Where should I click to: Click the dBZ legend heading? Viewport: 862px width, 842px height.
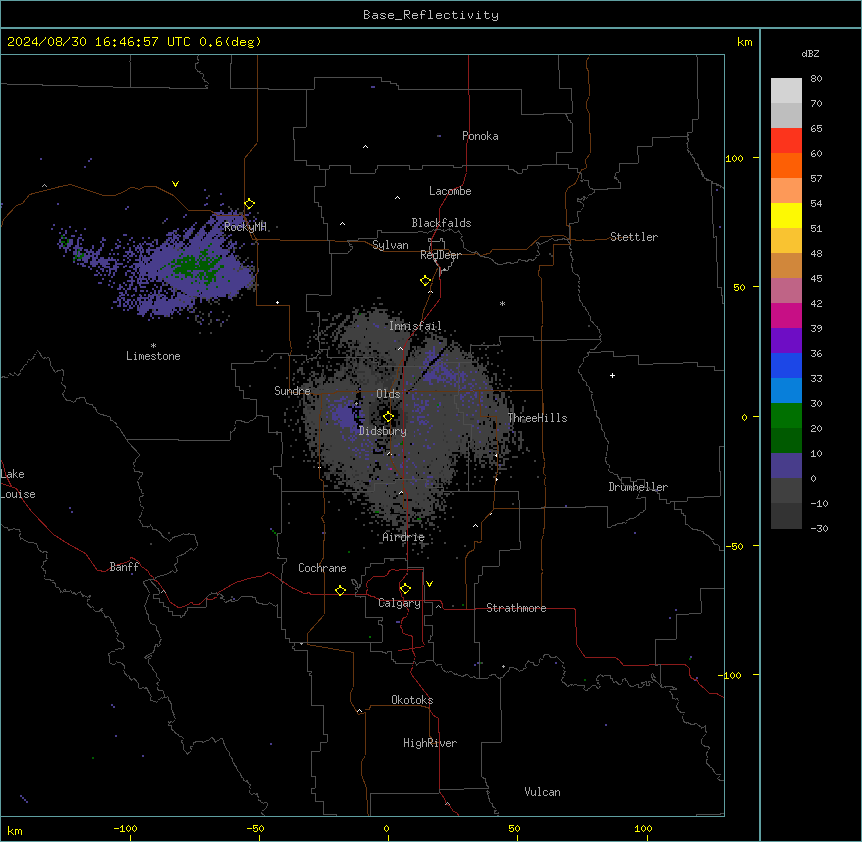(810, 53)
